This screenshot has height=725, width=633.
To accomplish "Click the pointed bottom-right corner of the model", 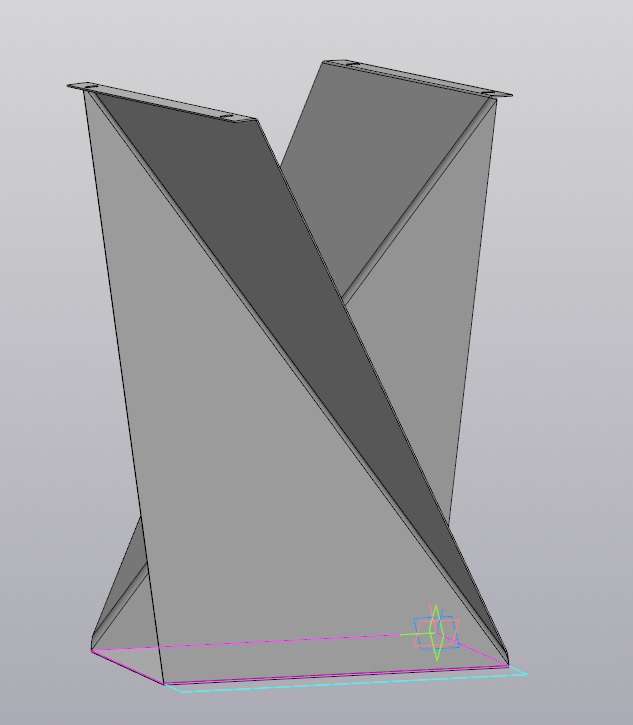I will point(507,662).
